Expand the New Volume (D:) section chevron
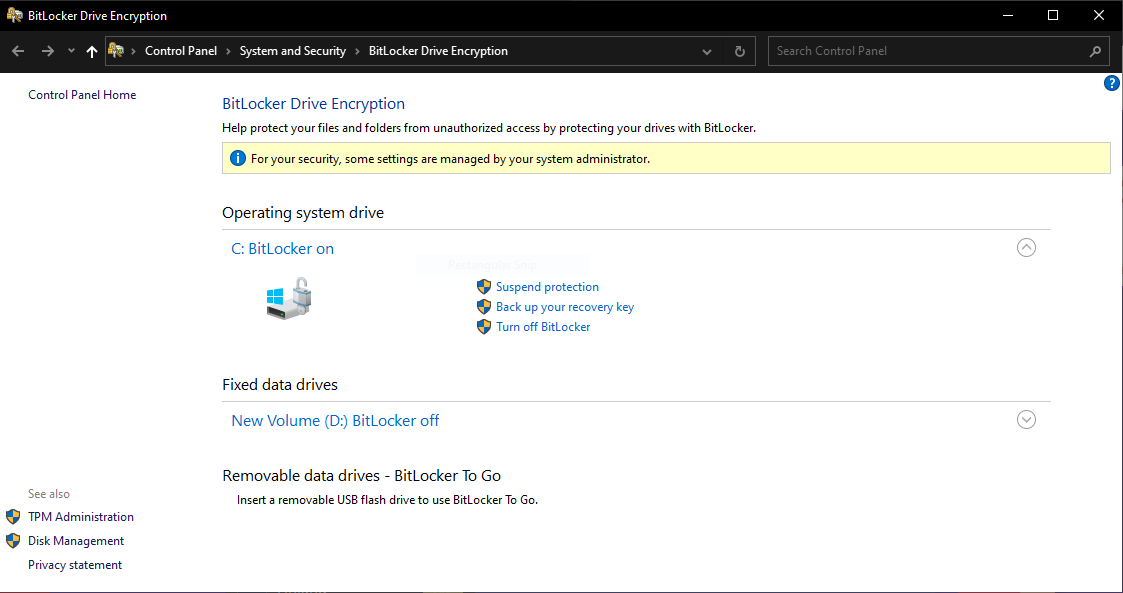Screen dimensions: 1123x593 pos(1026,420)
